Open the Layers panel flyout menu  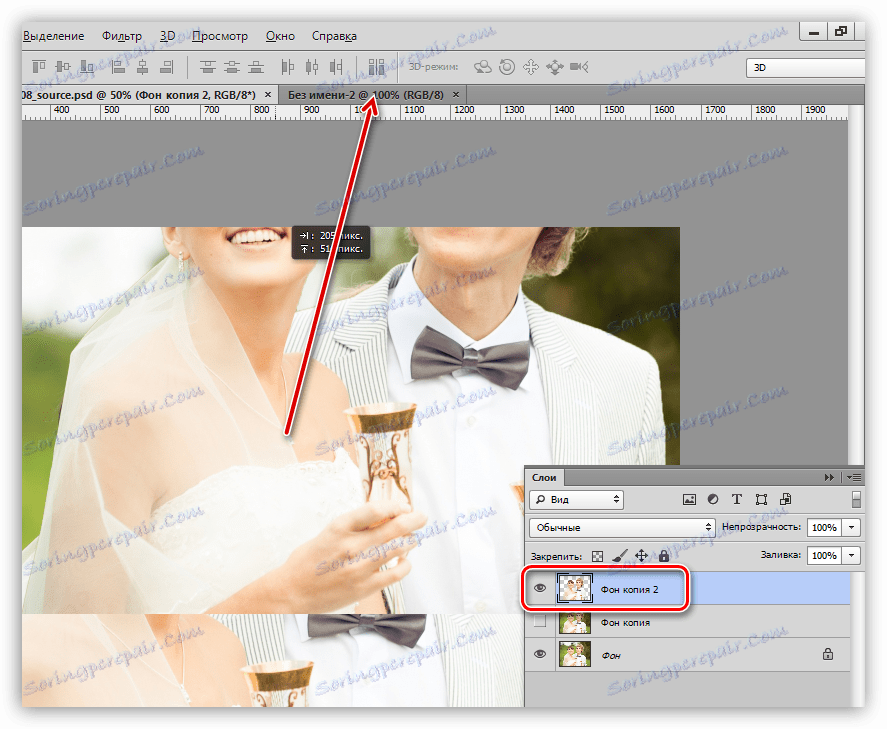[x=854, y=477]
